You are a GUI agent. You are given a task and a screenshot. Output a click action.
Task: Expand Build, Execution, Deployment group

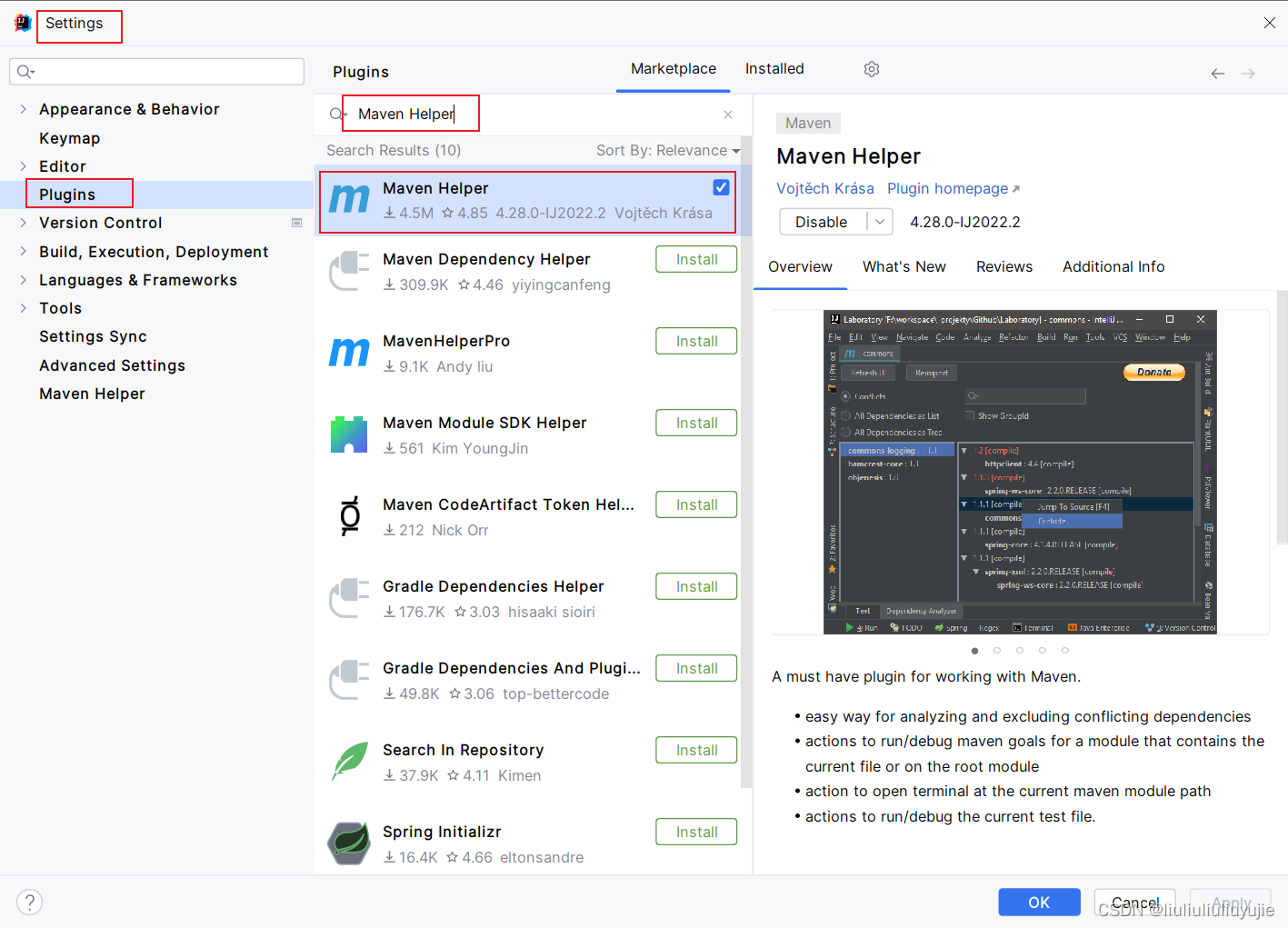(23, 252)
